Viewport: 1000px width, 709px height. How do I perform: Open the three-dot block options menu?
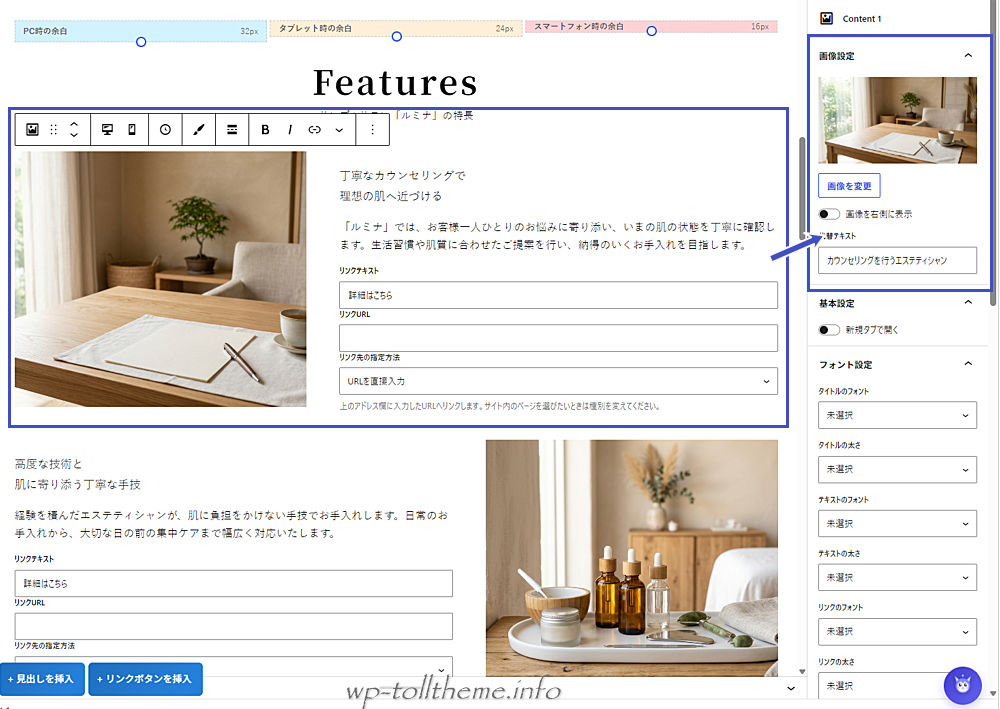(x=372, y=129)
